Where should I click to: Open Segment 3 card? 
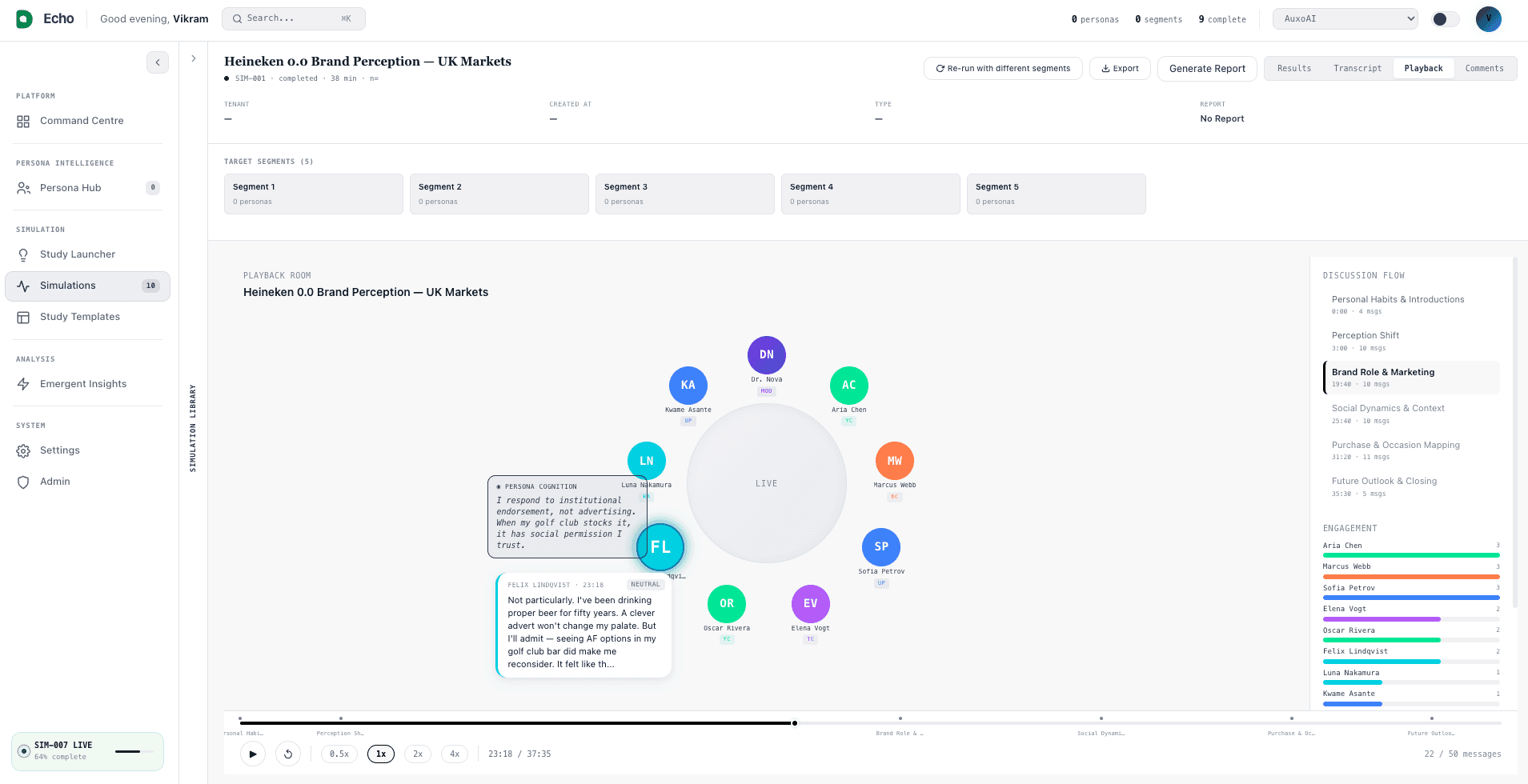[x=685, y=194]
